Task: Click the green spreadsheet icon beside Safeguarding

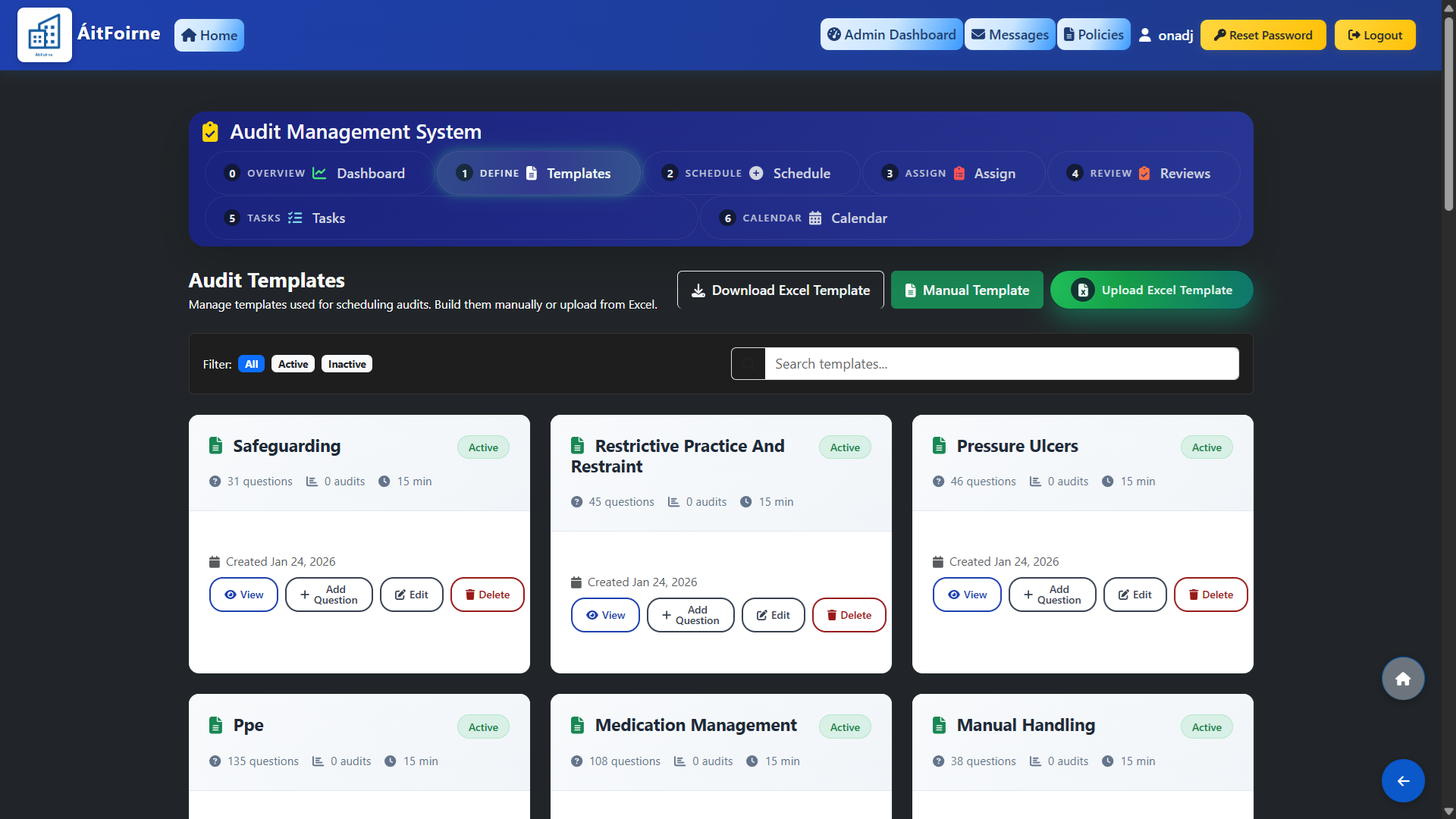Action: (x=215, y=446)
